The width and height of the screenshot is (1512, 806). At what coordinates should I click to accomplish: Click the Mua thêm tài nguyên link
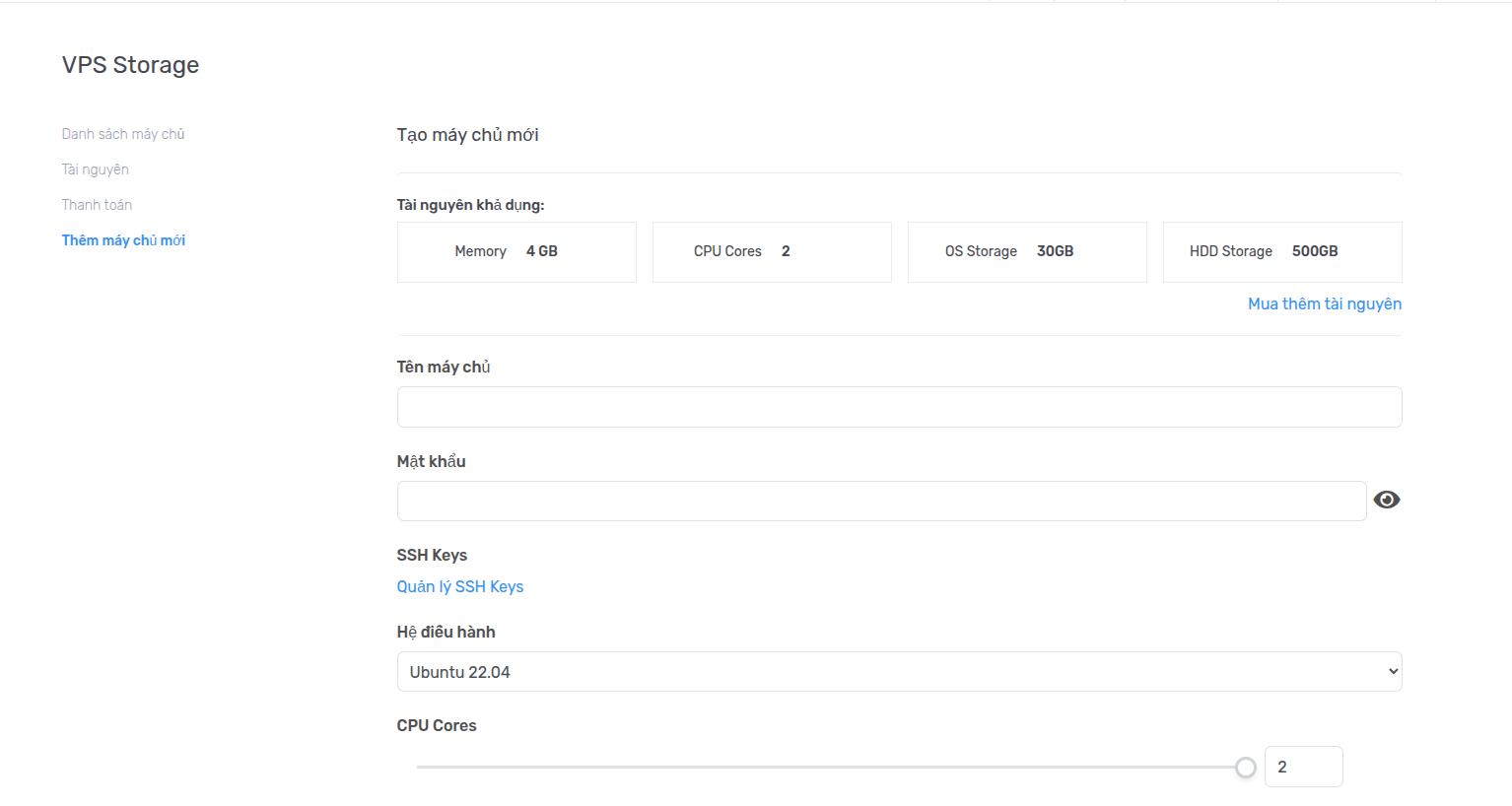click(1324, 303)
